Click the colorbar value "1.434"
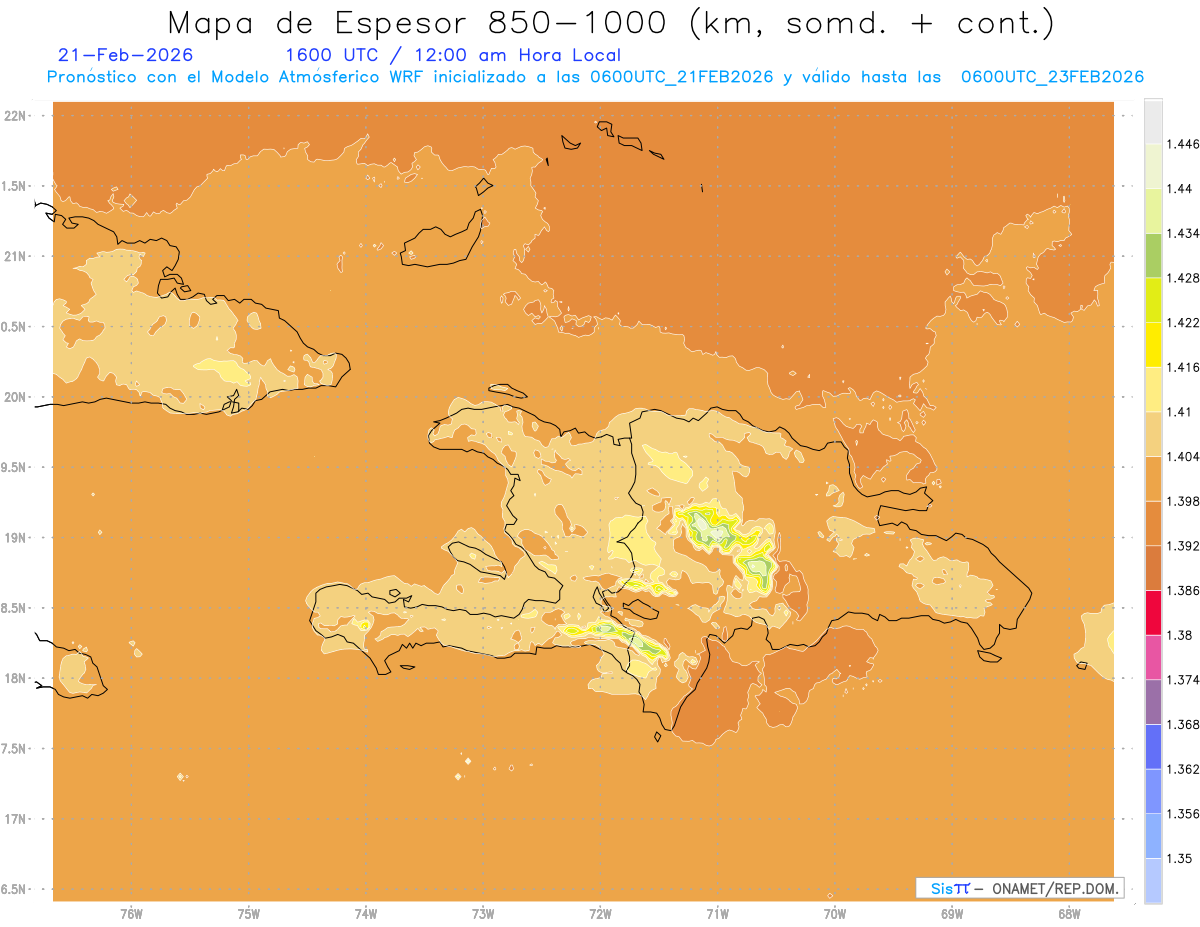This screenshot has width=1200, height=927. pyautogui.click(x=1183, y=233)
